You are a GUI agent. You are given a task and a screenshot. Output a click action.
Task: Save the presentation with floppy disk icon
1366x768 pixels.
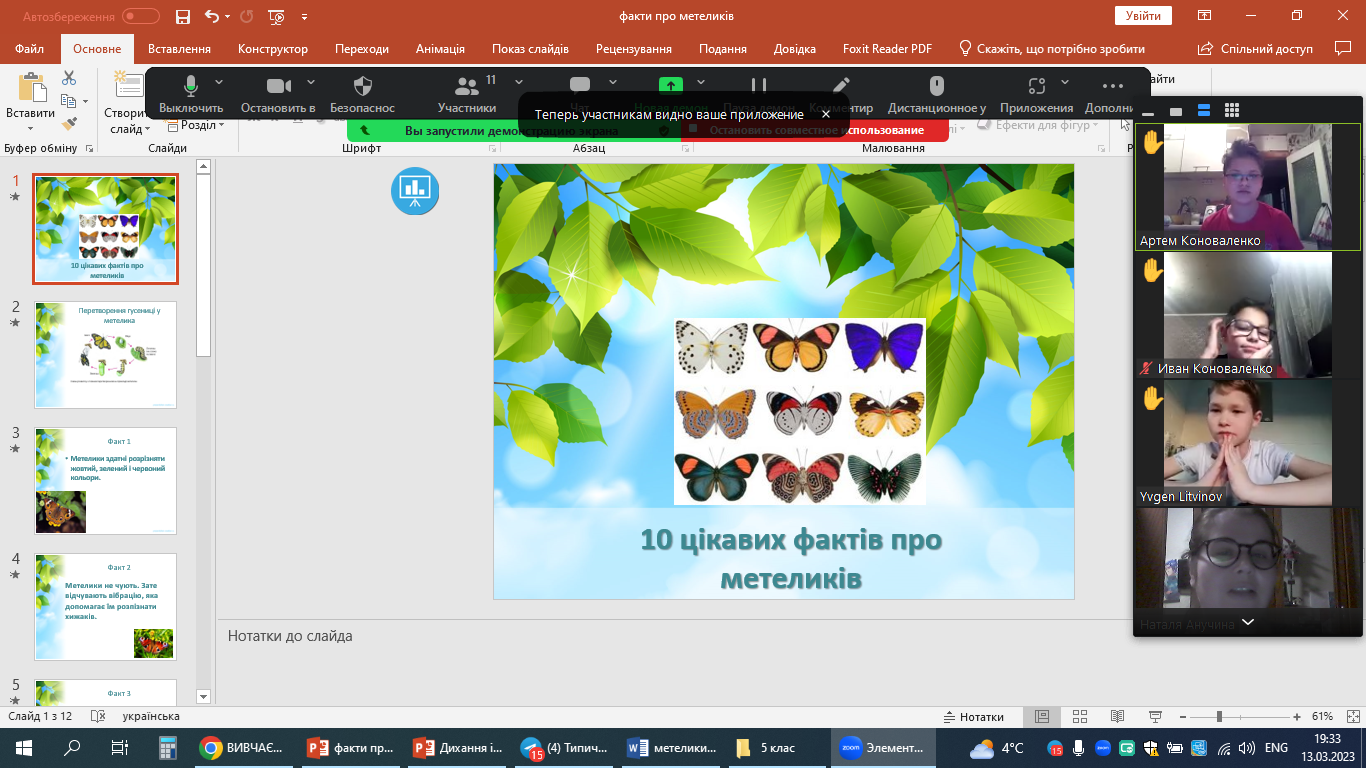(182, 16)
